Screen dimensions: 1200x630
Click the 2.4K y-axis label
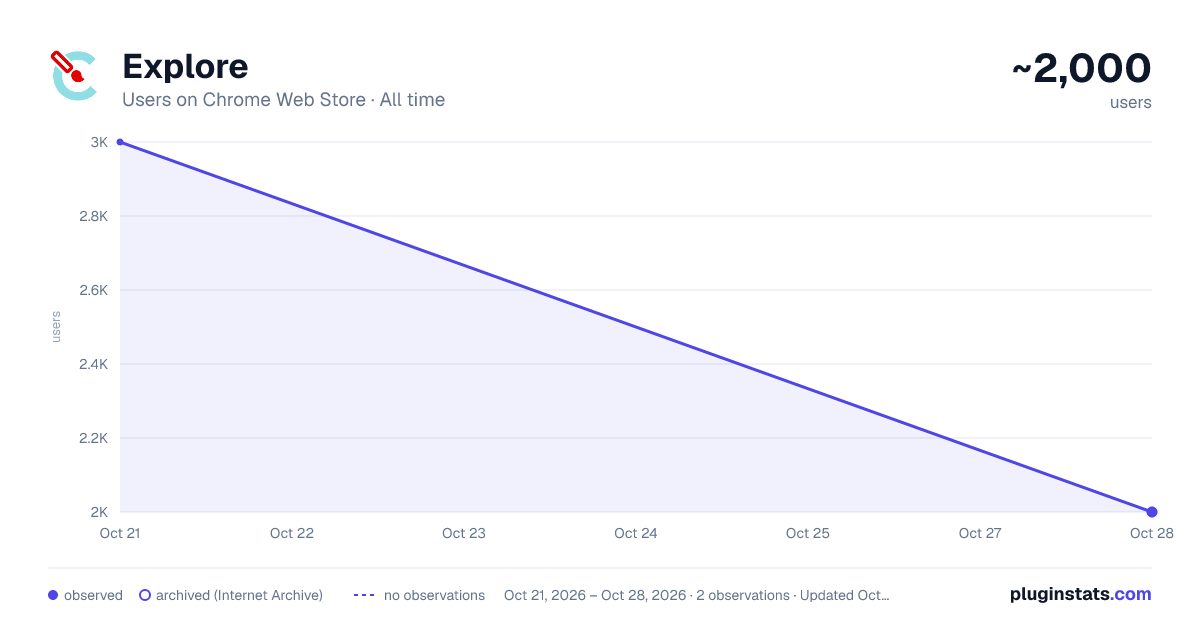click(93, 364)
